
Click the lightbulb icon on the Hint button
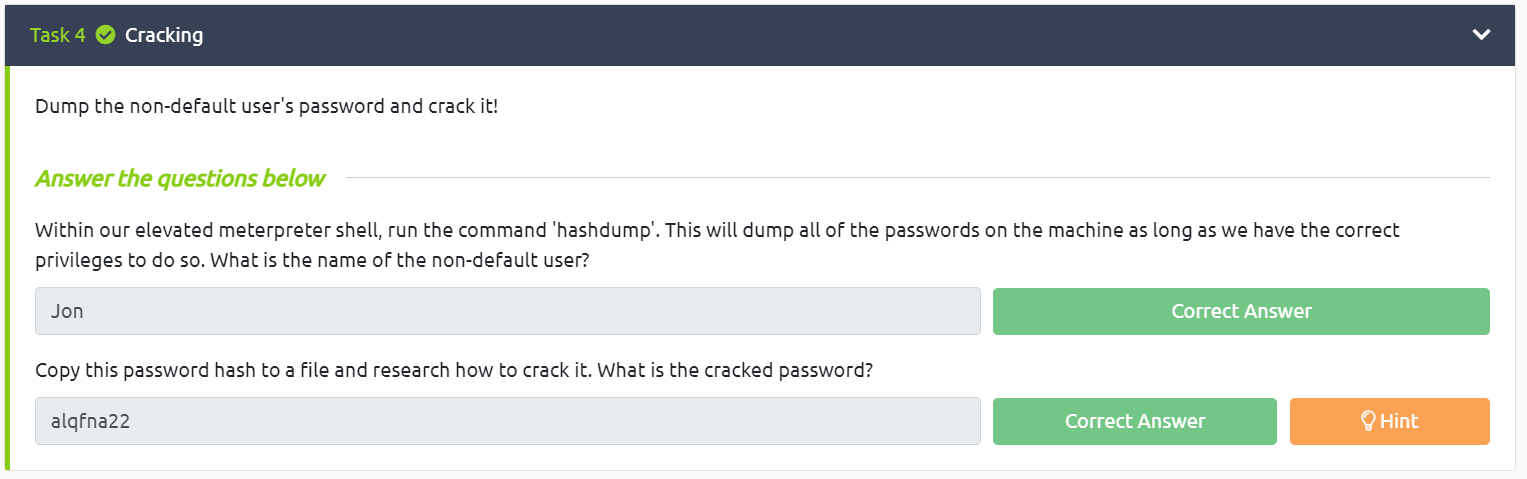coord(1369,421)
